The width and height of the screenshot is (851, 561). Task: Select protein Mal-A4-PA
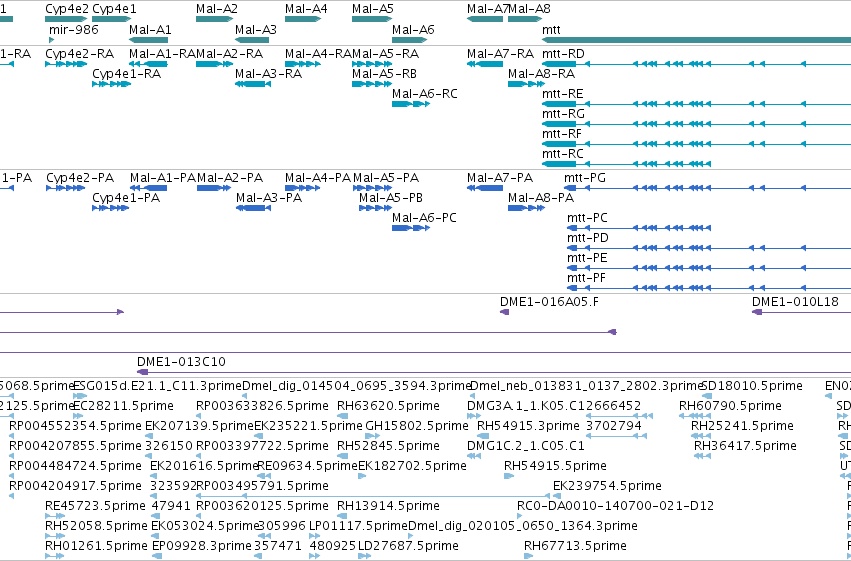pos(302,188)
